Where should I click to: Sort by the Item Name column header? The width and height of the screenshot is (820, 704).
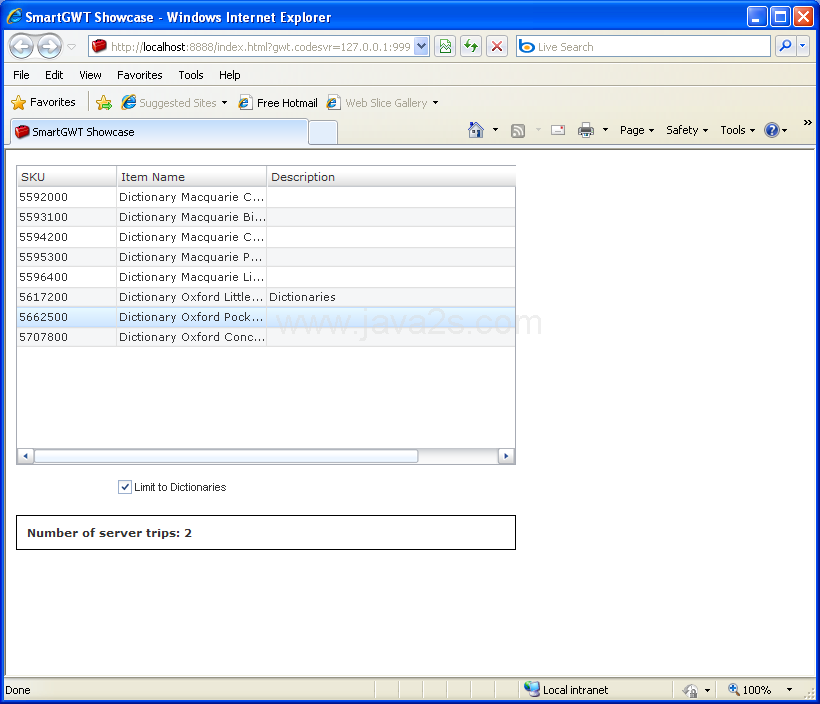191,177
